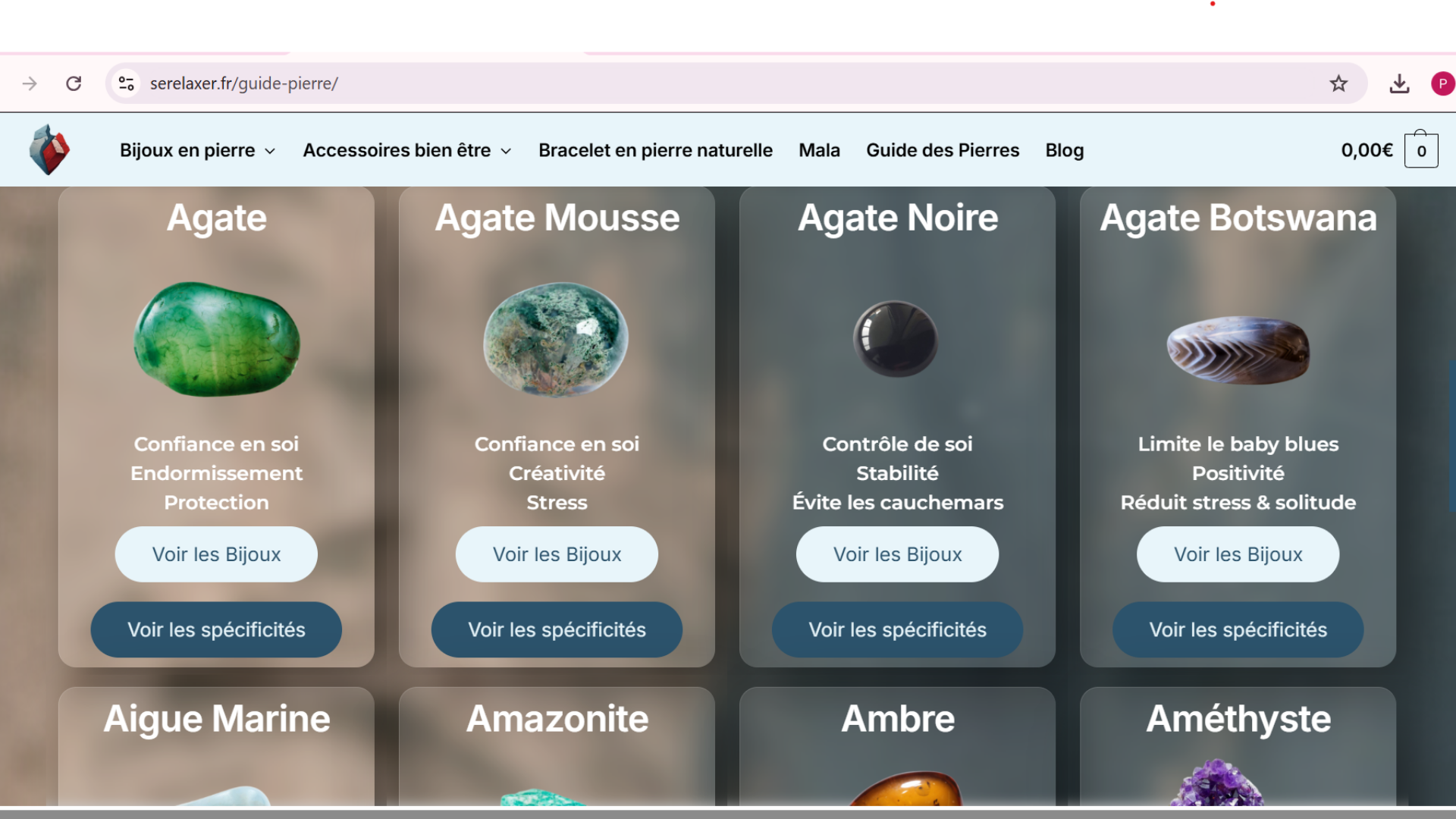Image resolution: width=1456 pixels, height=819 pixels.
Task: Click the Serelaxer site logo
Action: pyautogui.click(x=49, y=149)
